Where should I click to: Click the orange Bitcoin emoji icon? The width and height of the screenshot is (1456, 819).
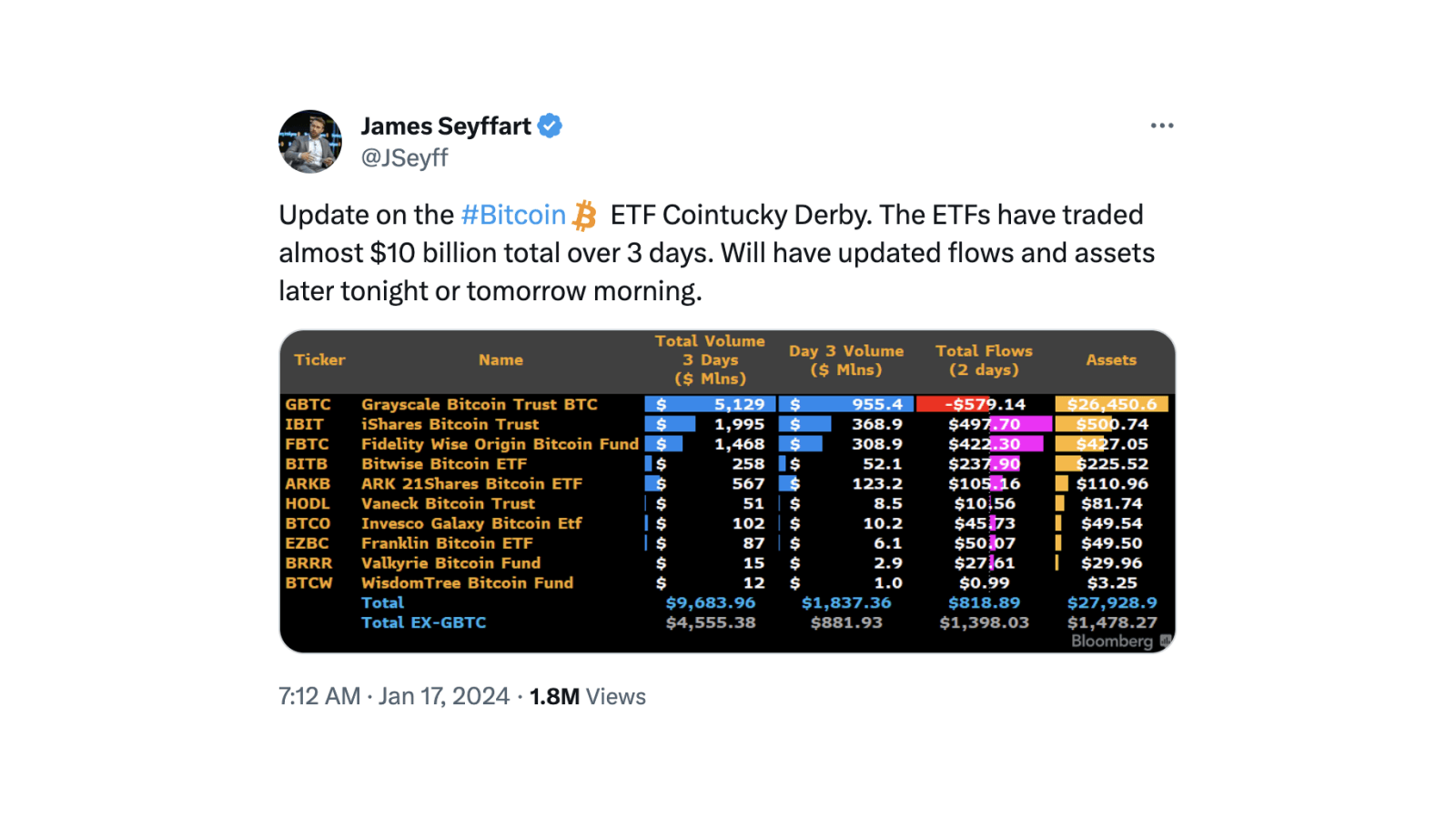[x=585, y=216]
